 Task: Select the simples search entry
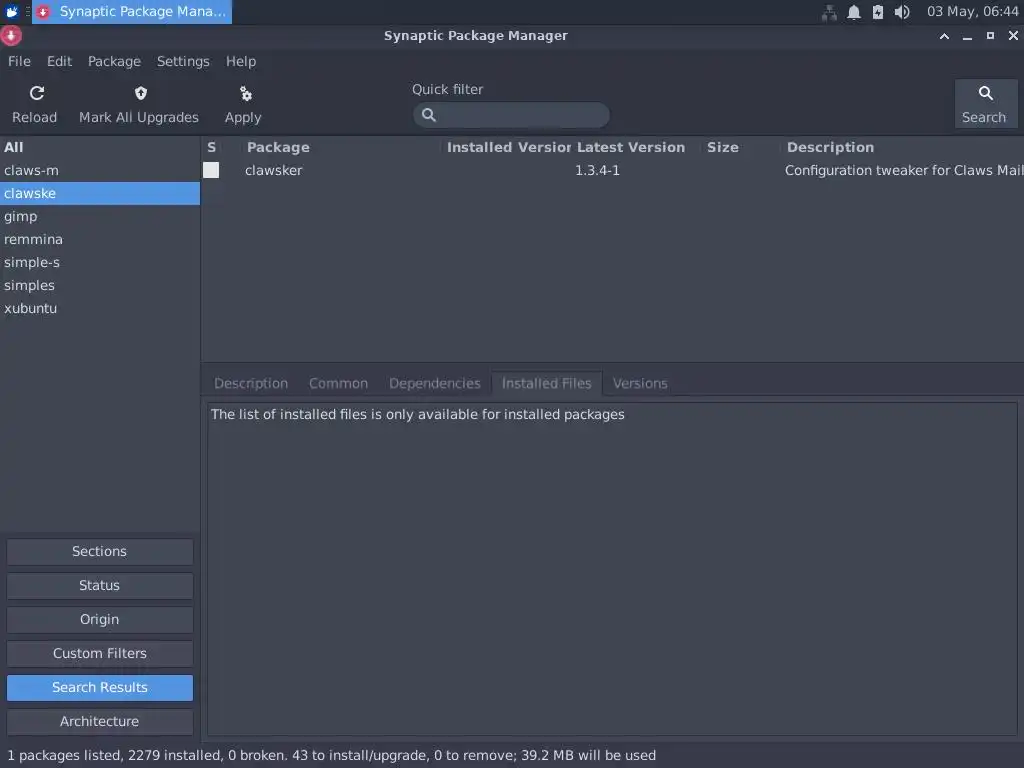pos(100,285)
